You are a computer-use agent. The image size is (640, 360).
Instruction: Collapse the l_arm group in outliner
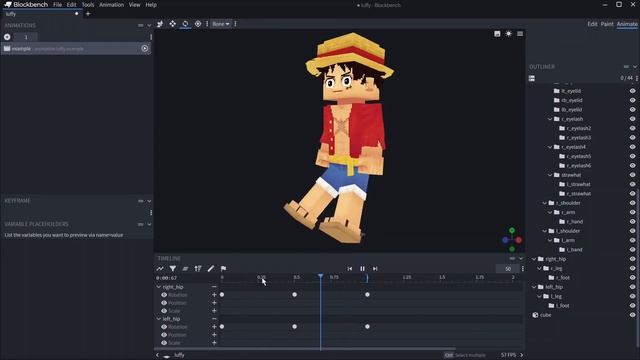pos(550,240)
